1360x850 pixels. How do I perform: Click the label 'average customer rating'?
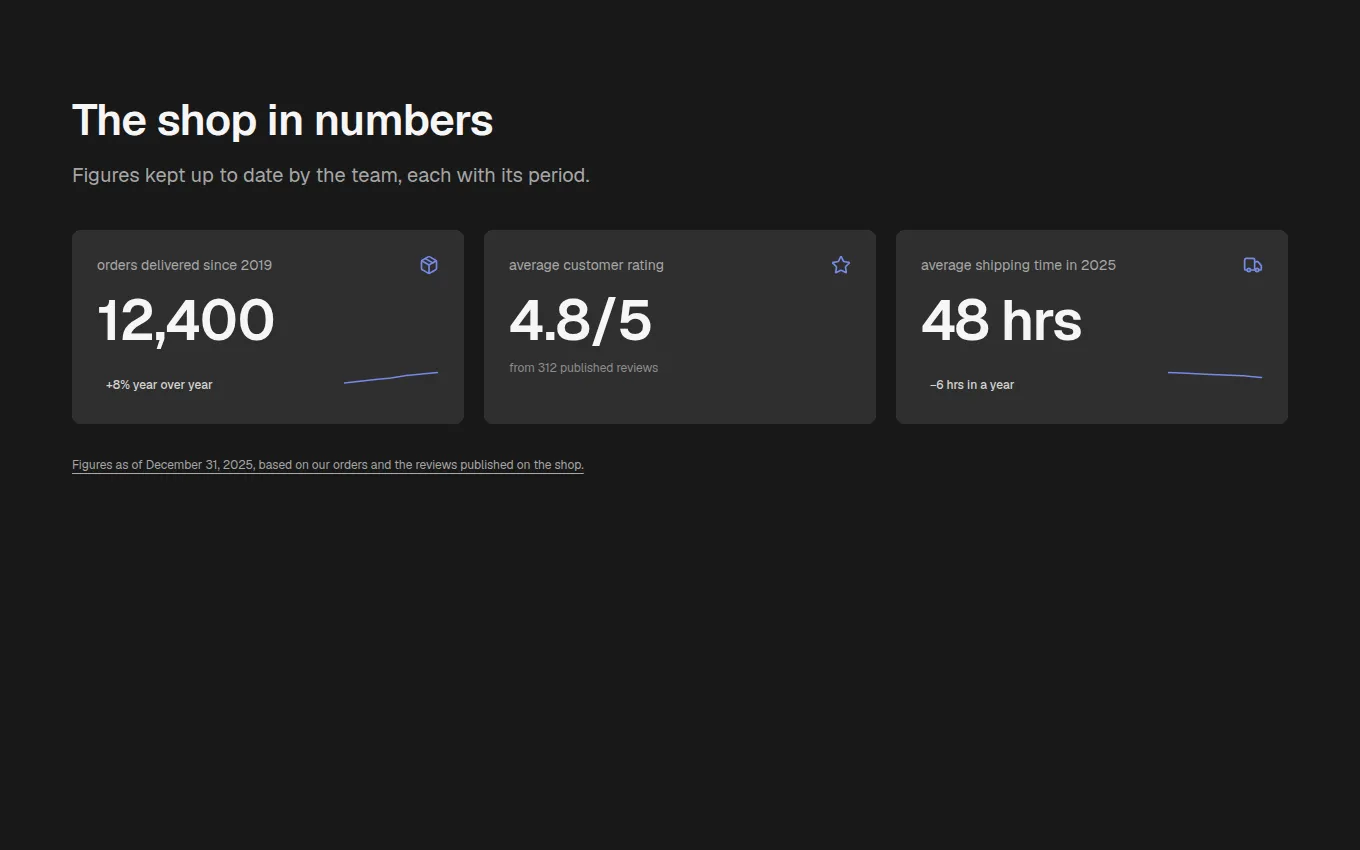click(x=586, y=265)
